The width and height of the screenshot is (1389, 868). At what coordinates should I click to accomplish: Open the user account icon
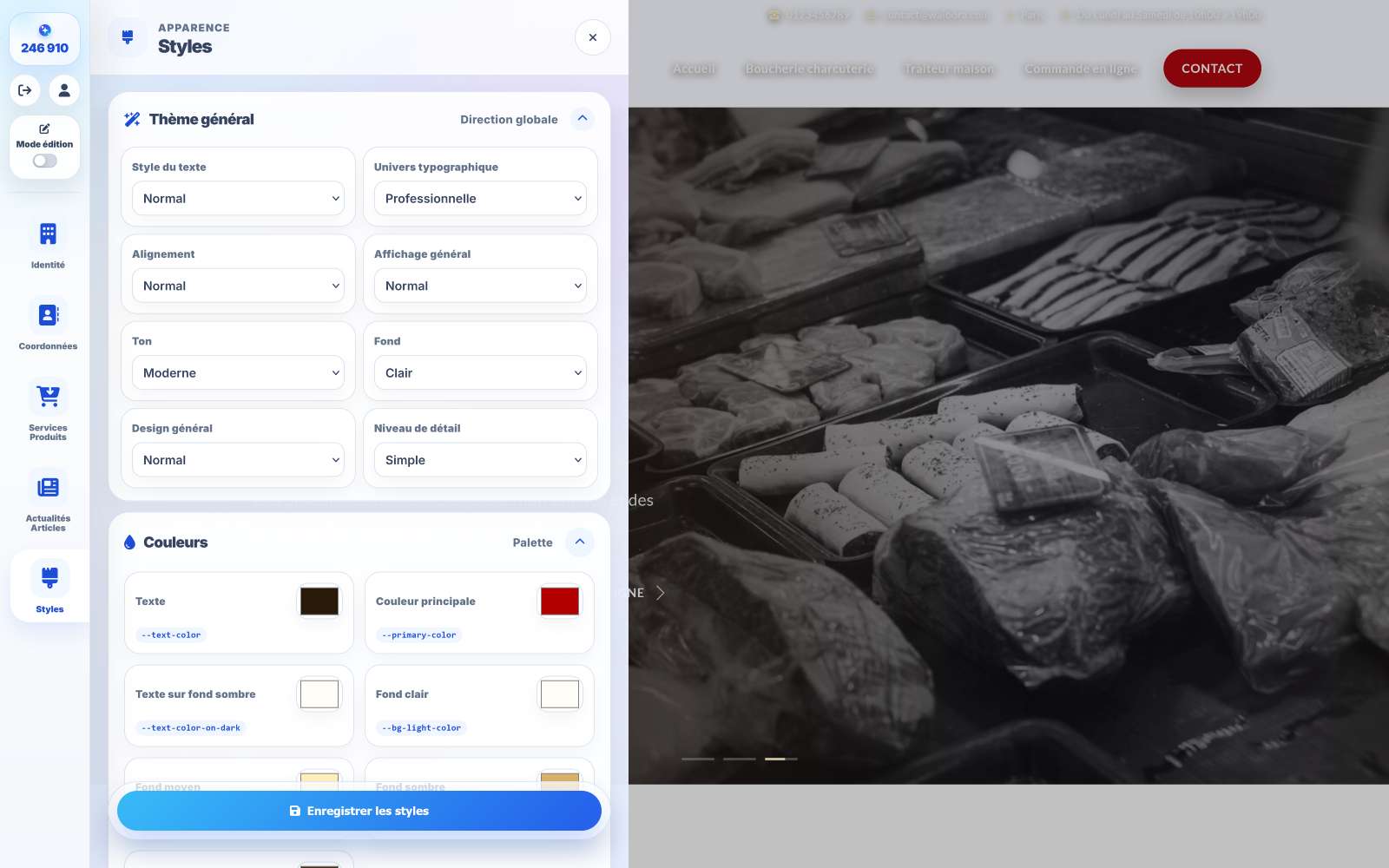pyautogui.click(x=64, y=90)
